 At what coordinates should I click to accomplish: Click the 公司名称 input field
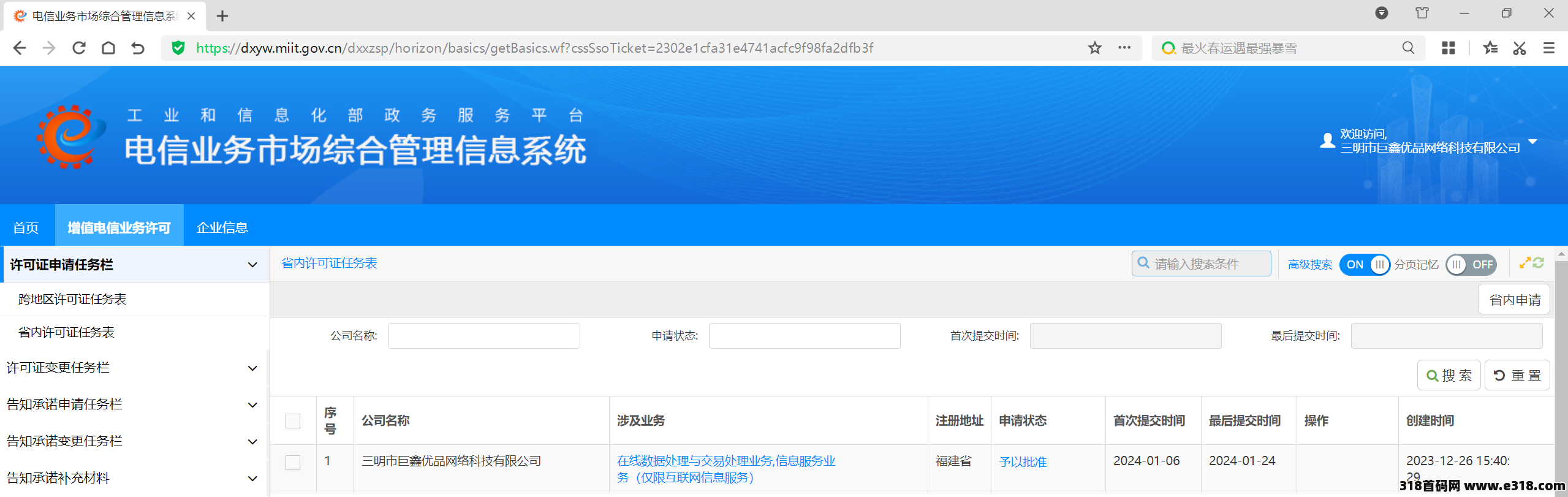click(x=484, y=336)
